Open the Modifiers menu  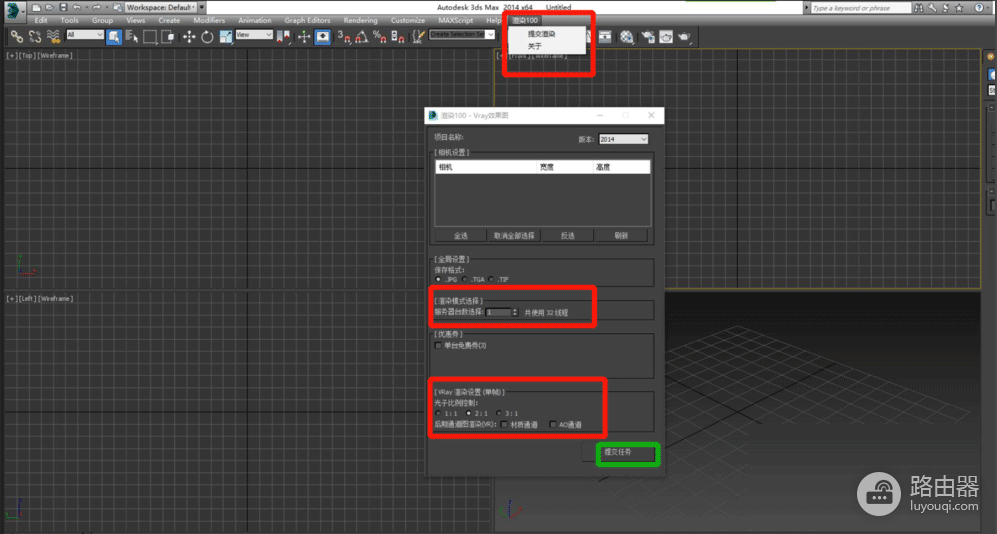[x=209, y=20]
